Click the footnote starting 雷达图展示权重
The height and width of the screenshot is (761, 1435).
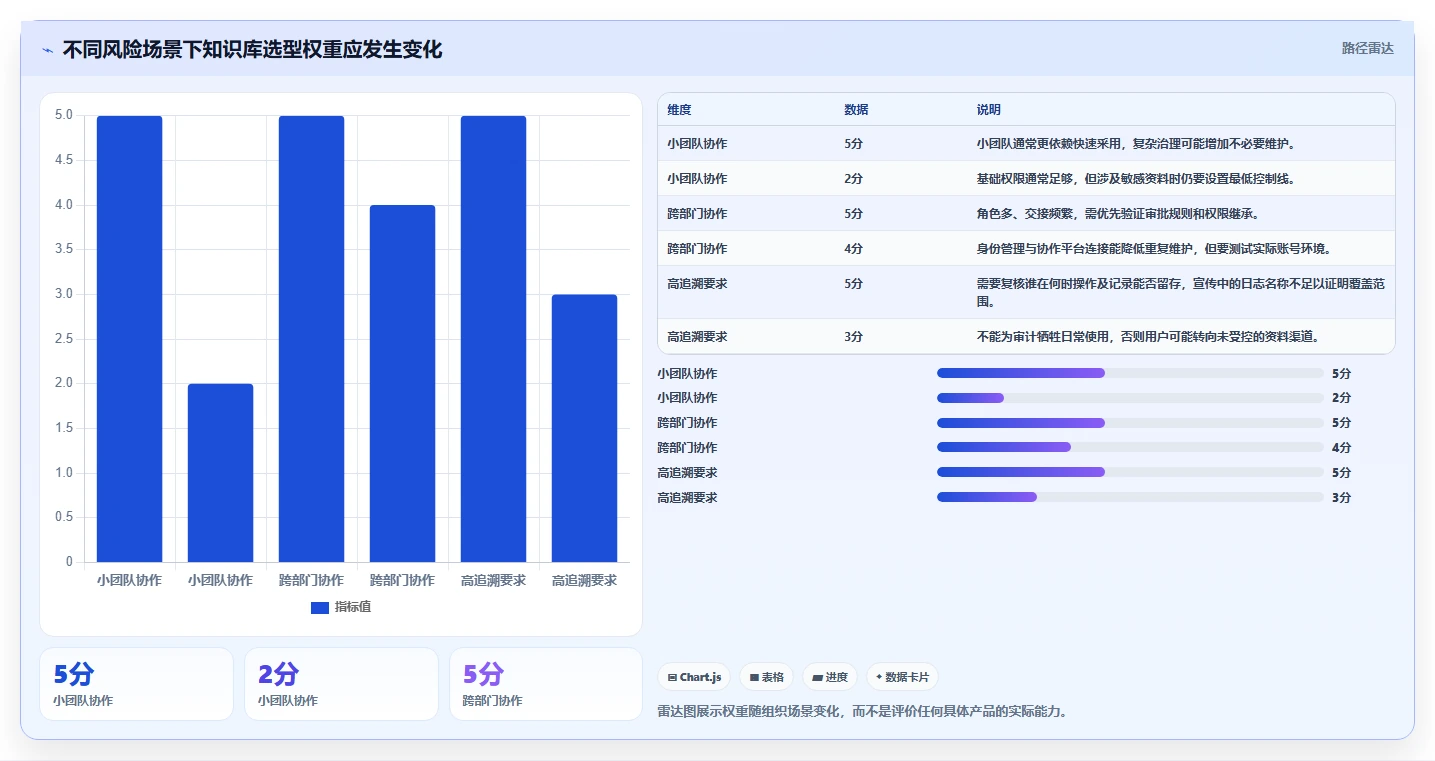tap(863, 712)
